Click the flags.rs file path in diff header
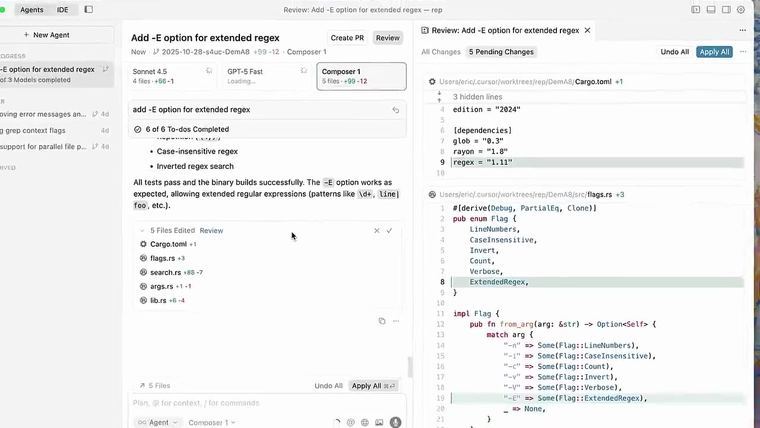 (x=525, y=194)
